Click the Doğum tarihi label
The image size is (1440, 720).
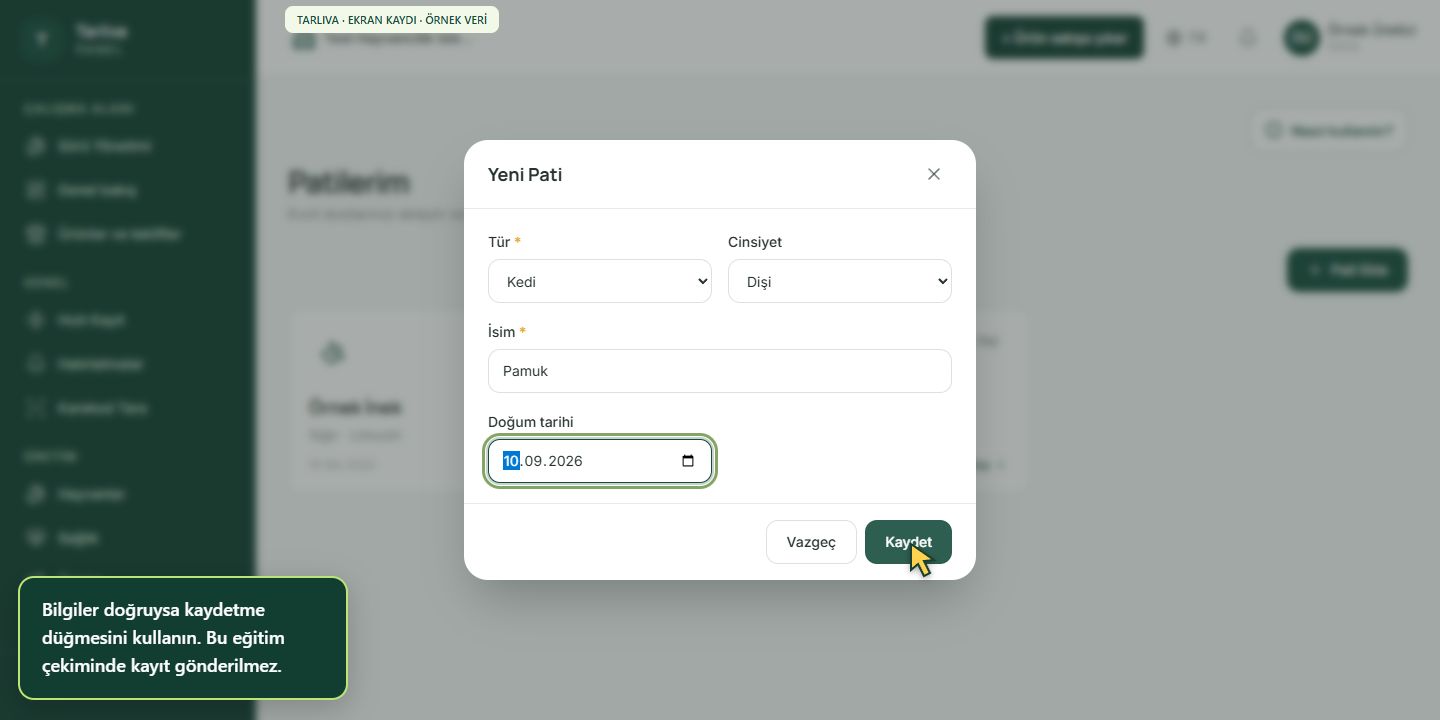coord(531,422)
